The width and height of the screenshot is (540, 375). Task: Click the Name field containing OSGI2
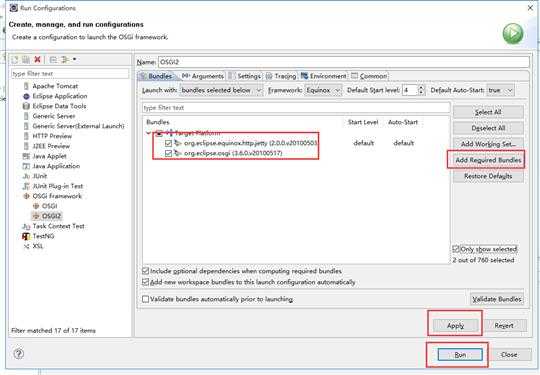tap(343, 62)
